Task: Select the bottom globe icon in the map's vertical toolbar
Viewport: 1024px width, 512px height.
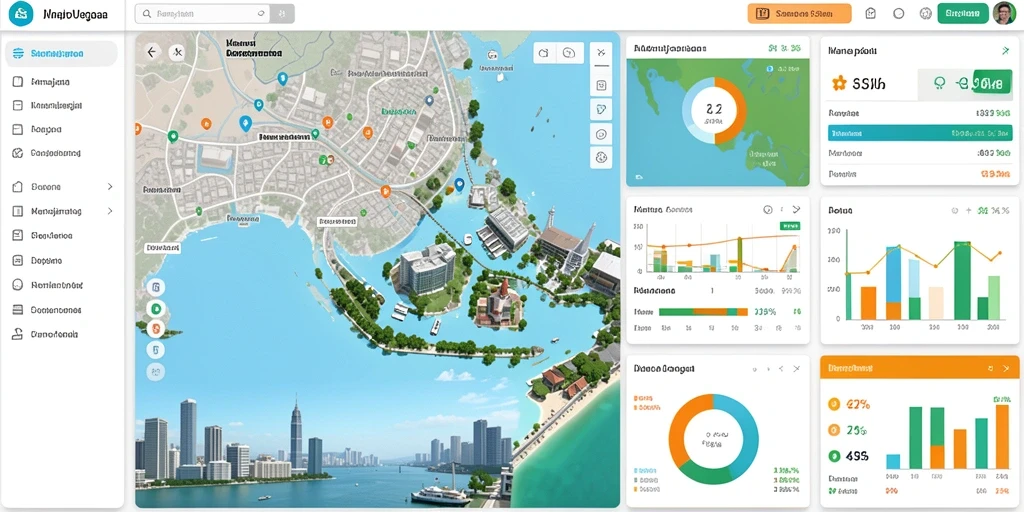Action: 601,157
